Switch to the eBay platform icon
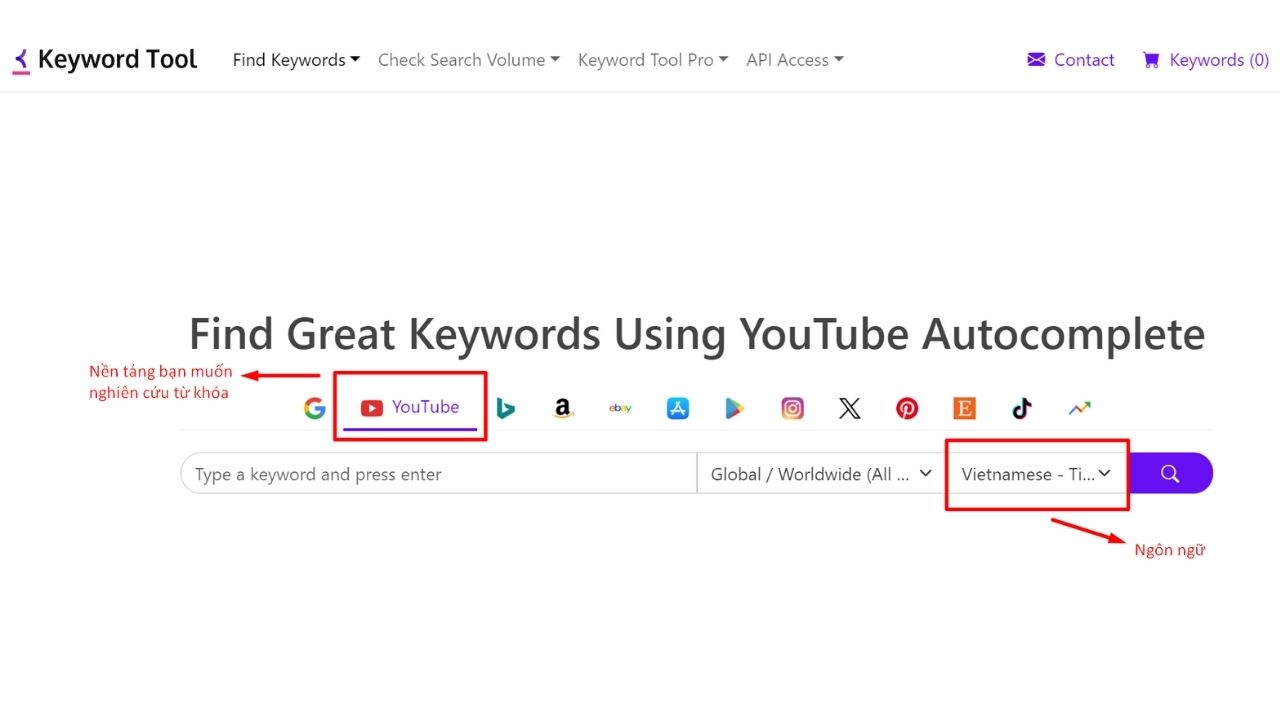Screen dimensions: 1280x720 (620, 408)
